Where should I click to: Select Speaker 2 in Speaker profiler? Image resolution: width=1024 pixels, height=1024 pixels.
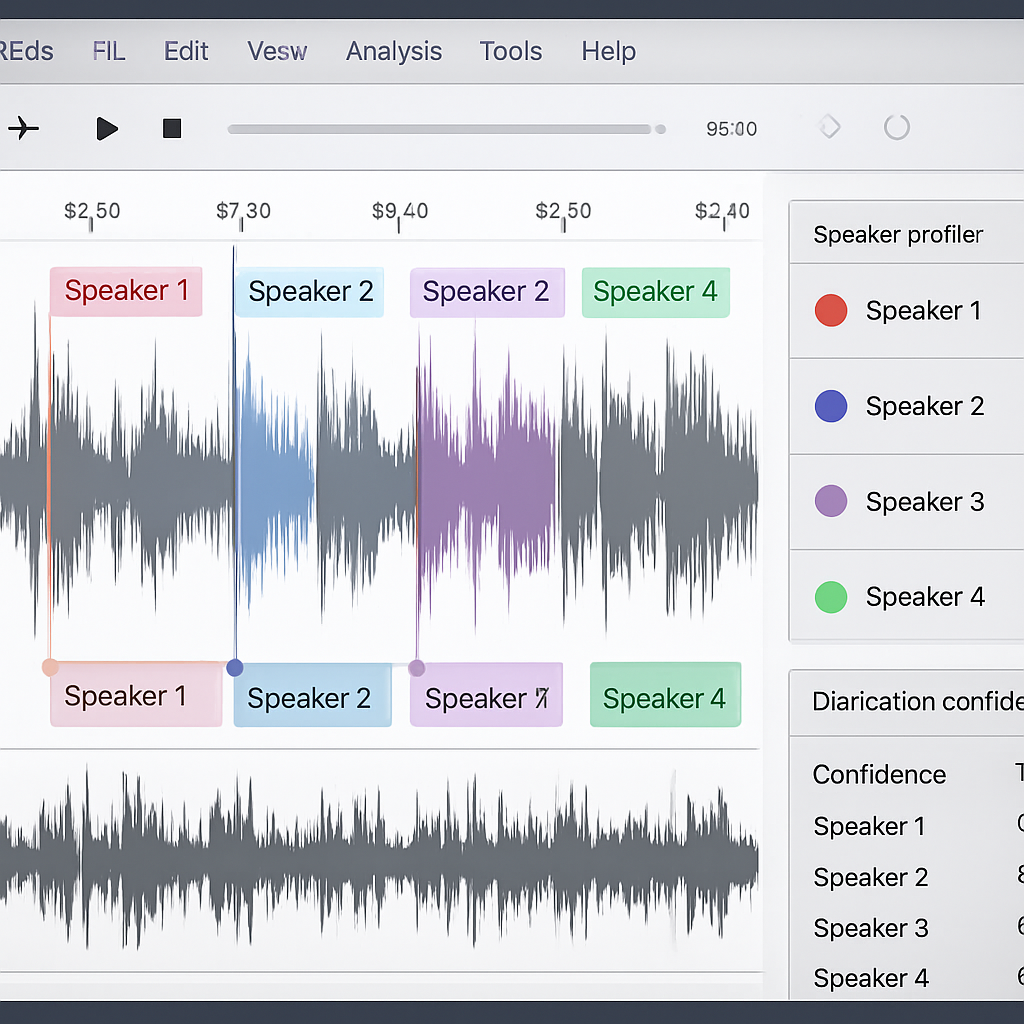coord(906,406)
